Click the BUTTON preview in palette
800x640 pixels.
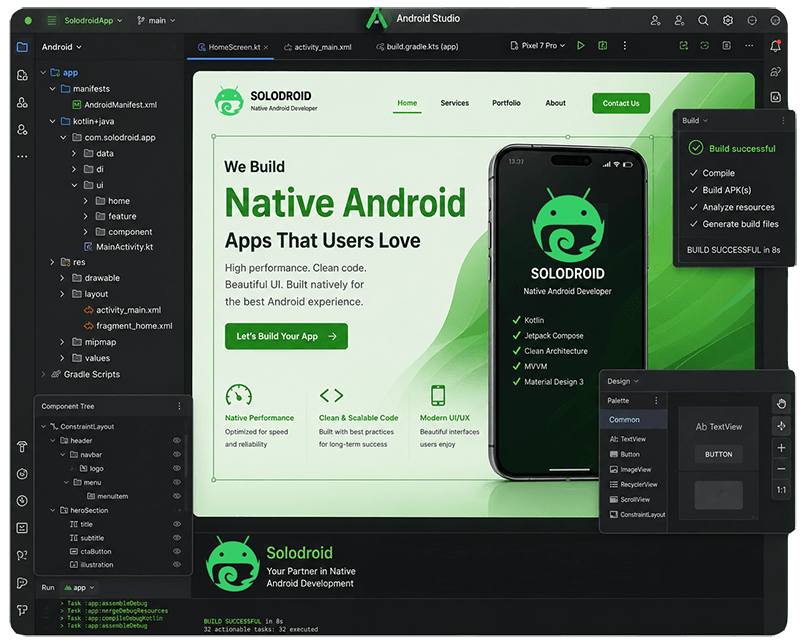click(x=718, y=454)
